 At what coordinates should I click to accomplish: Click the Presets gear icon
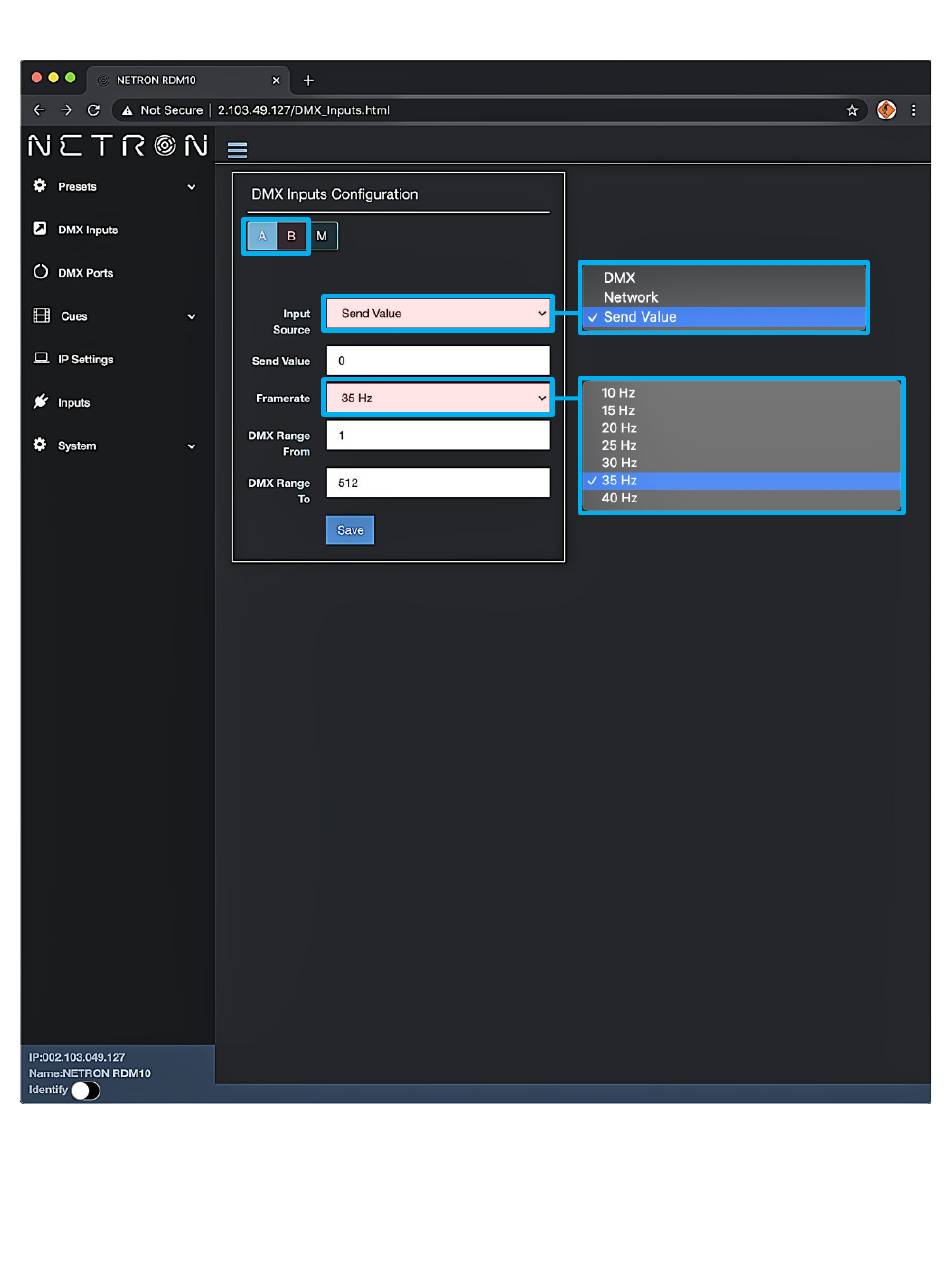pyautogui.click(x=40, y=186)
